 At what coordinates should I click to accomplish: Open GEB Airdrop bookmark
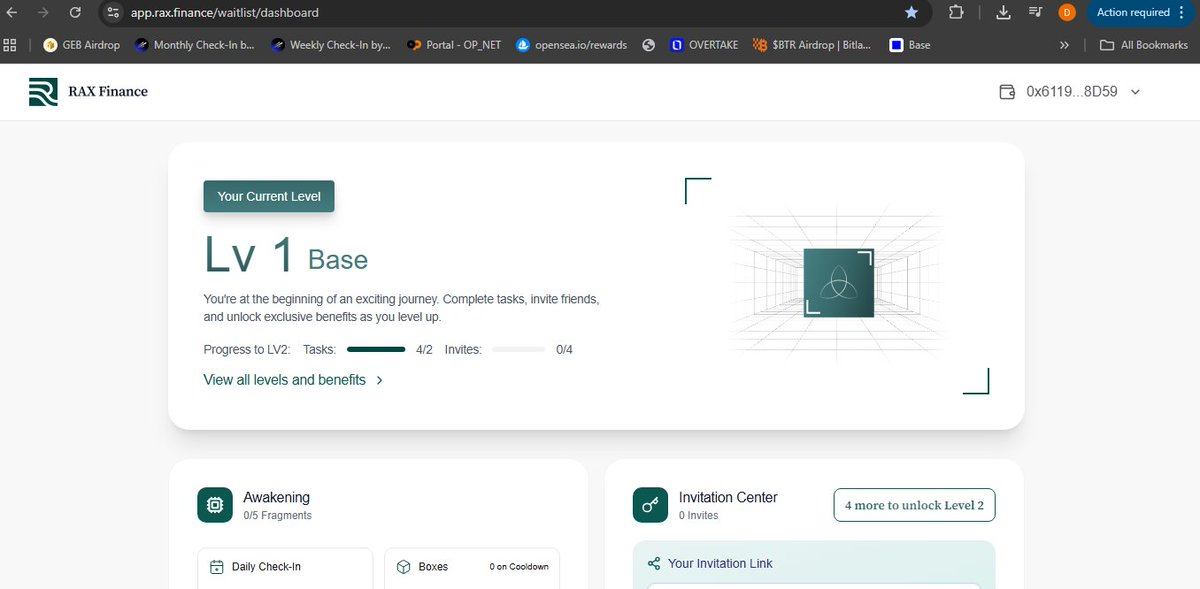tap(83, 45)
